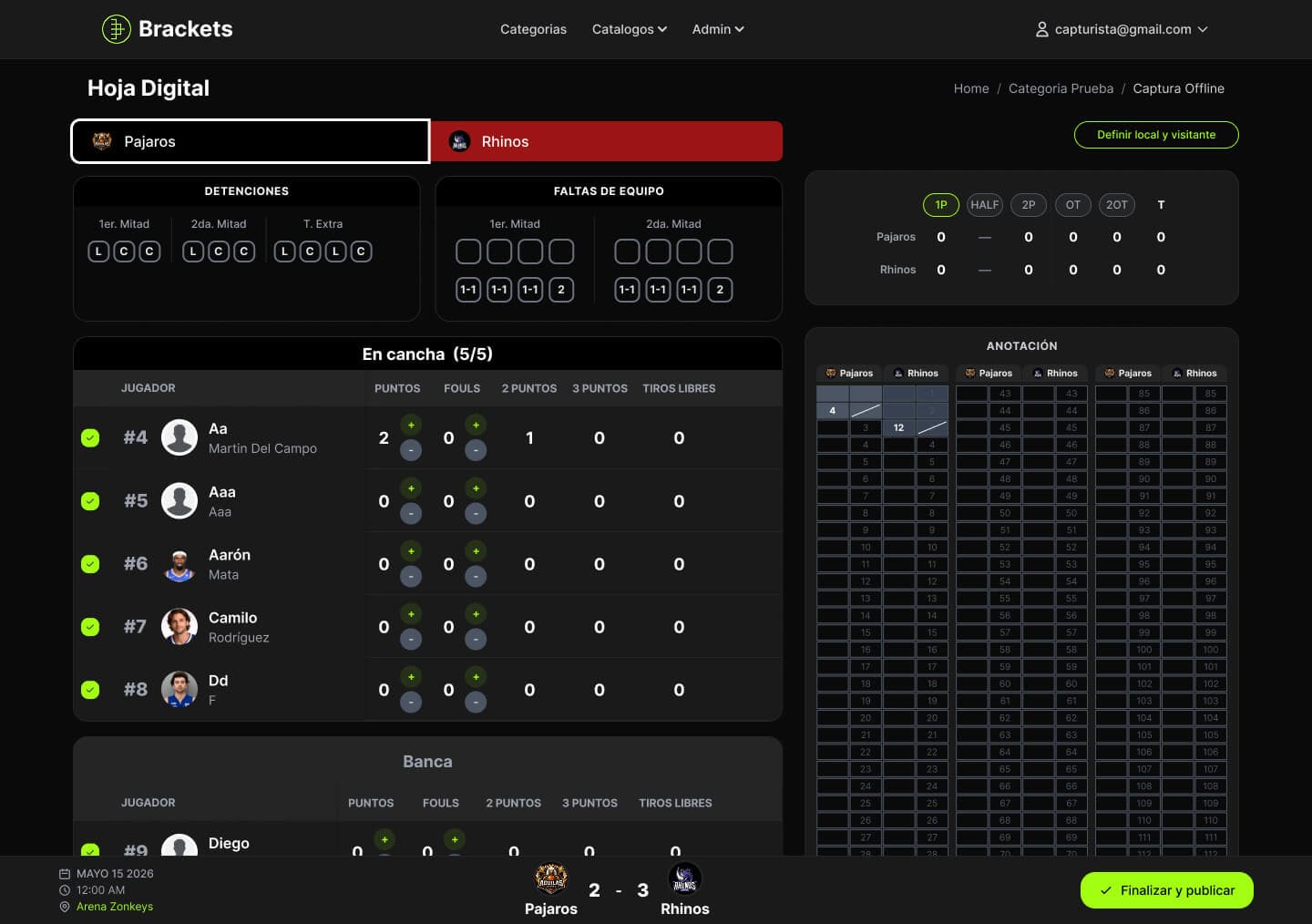This screenshot has height=924, width=1312.
Task: Expand the capturista@gmail.com account menu
Action: 1122,29
